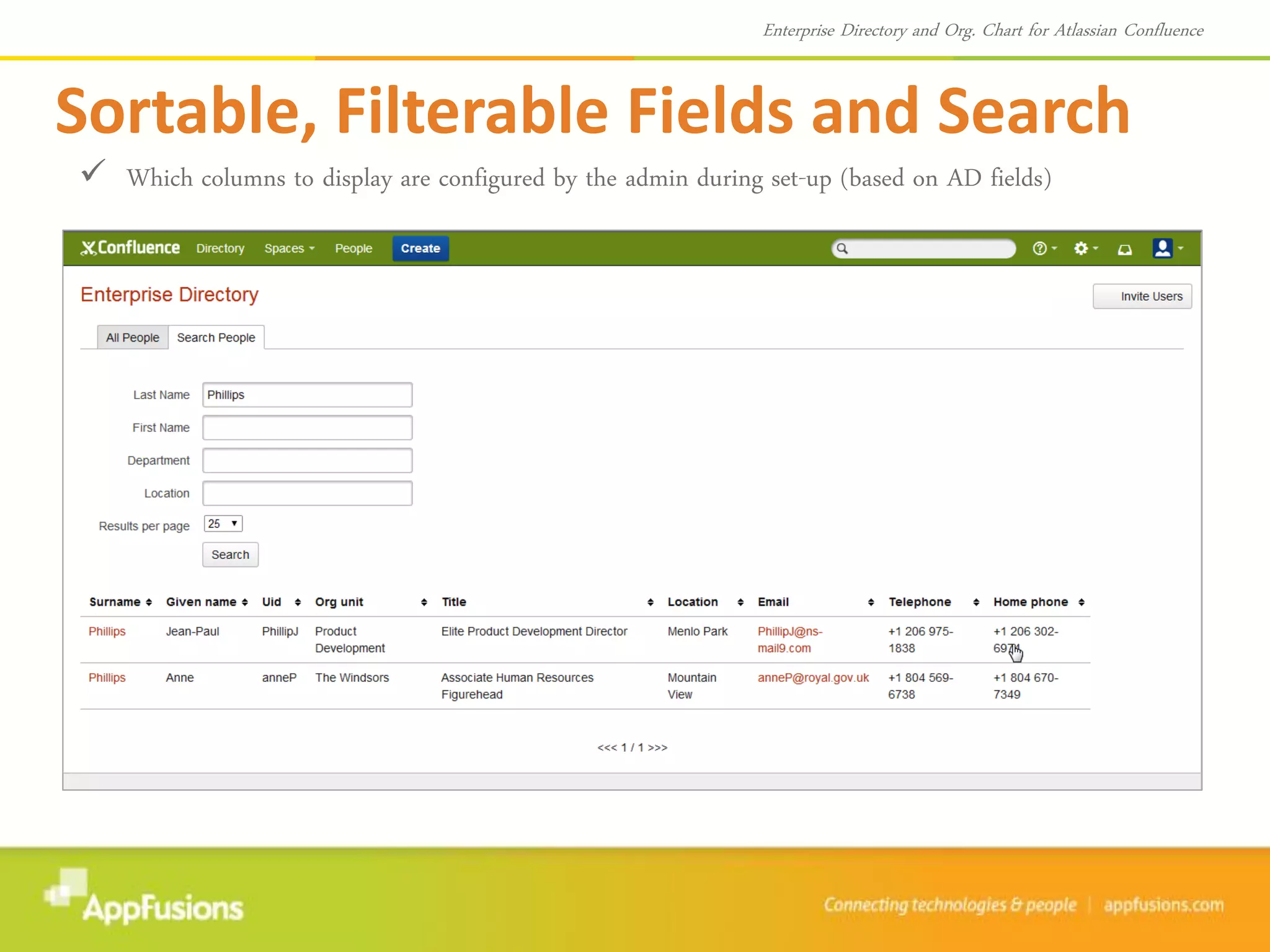The height and width of the screenshot is (952, 1270).
Task: Click the Confluence logo
Action: (x=130, y=248)
